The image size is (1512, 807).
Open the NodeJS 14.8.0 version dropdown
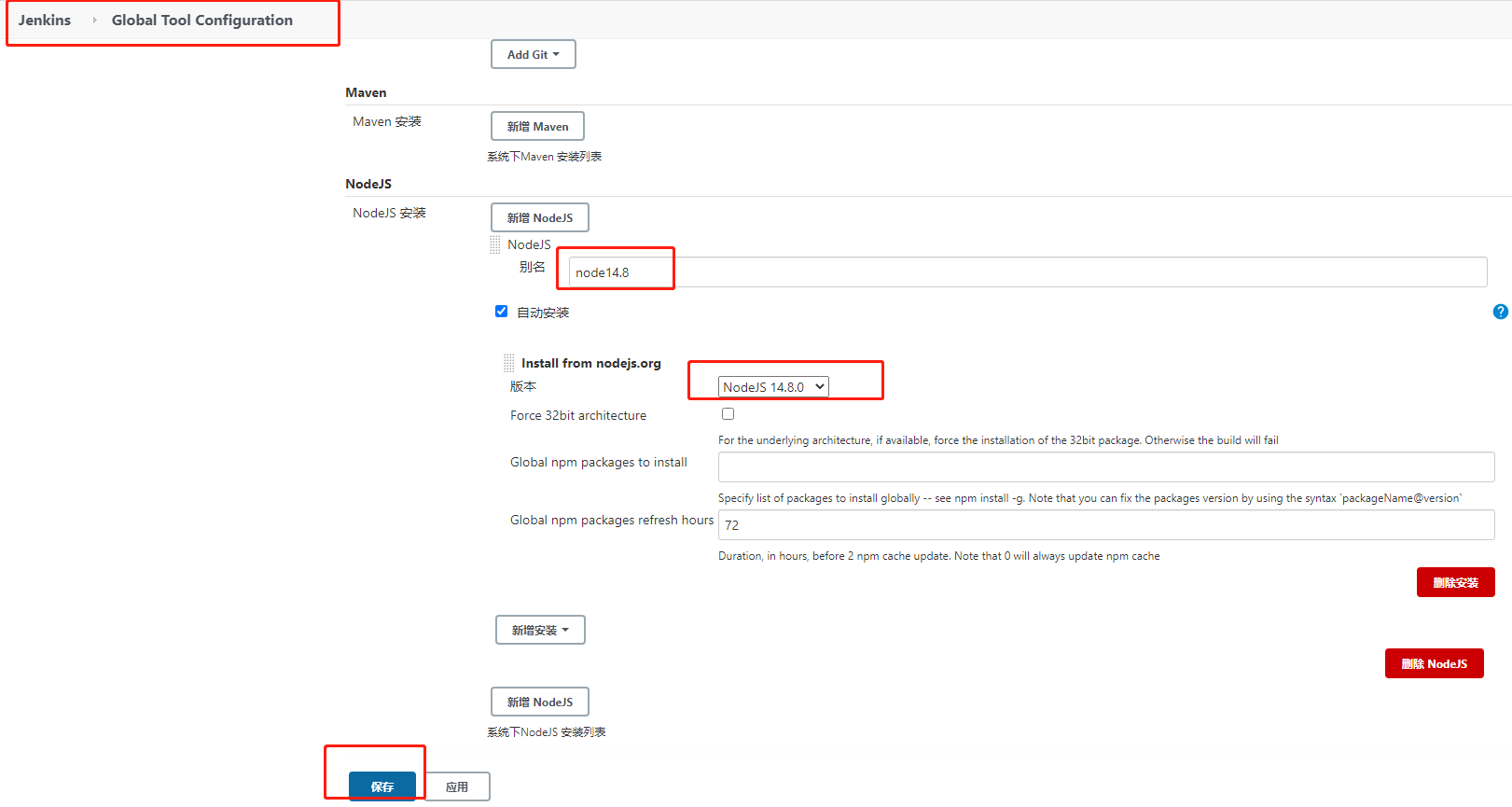(x=773, y=387)
